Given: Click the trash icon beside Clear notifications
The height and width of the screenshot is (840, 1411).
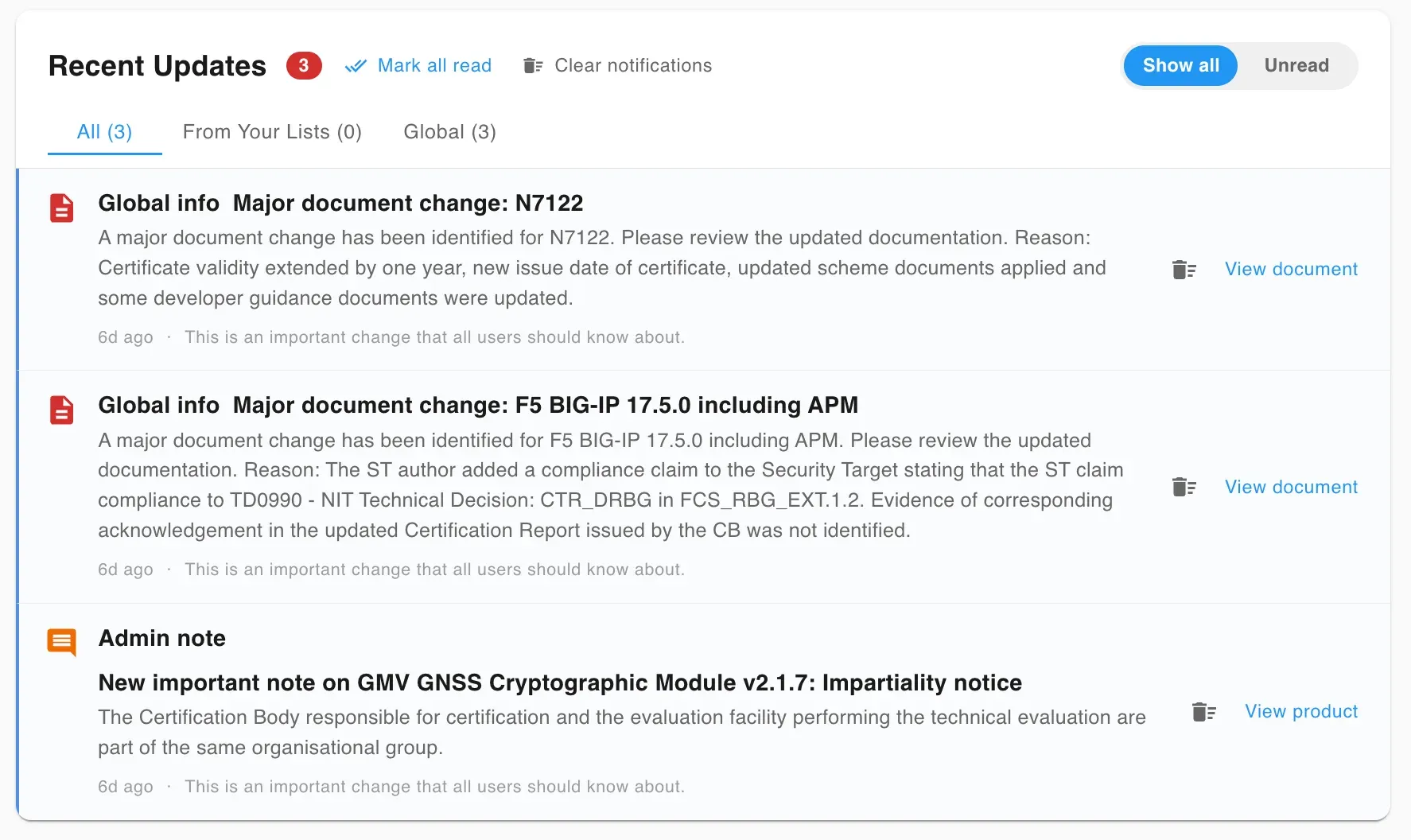Looking at the screenshot, I should (531, 65).
